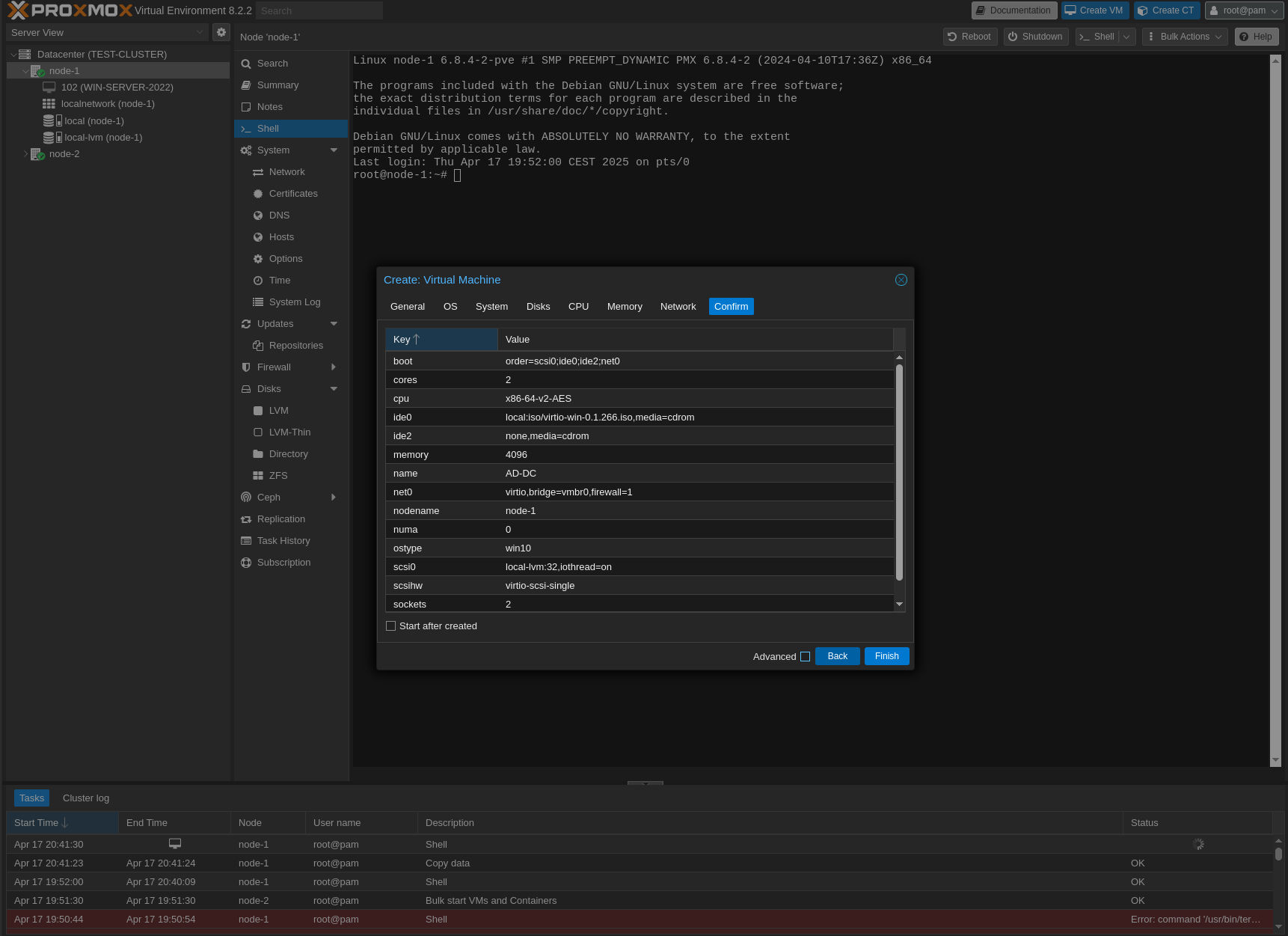1288x936 pixels.
Task: Click the Finish button to create the VM
Action: click(886, 656)
